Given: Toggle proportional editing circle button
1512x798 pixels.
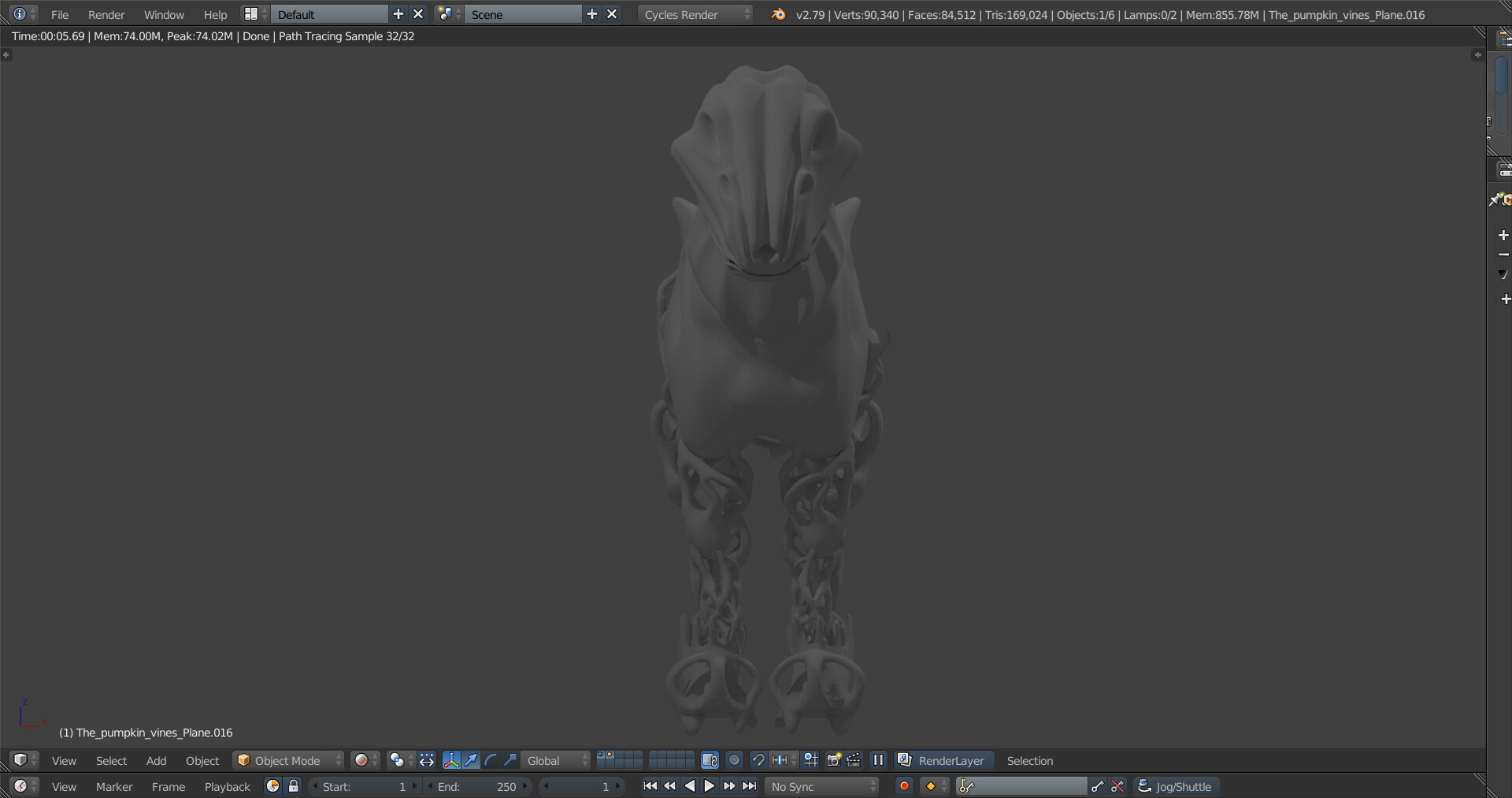Looking at the screenshot, I should [x=734, y=760].
